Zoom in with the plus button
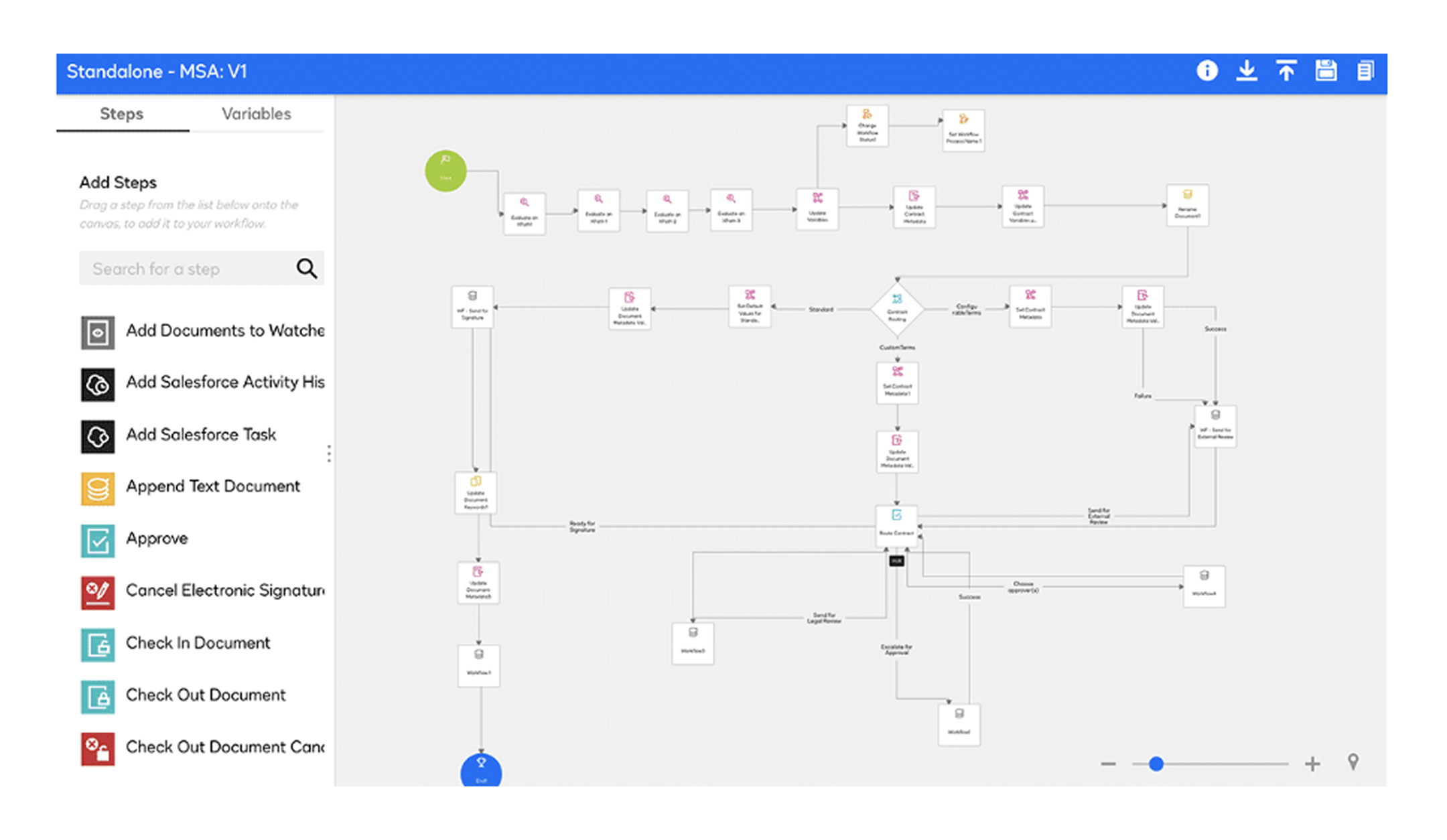 pyautogui.click(x=1312, y=764)
